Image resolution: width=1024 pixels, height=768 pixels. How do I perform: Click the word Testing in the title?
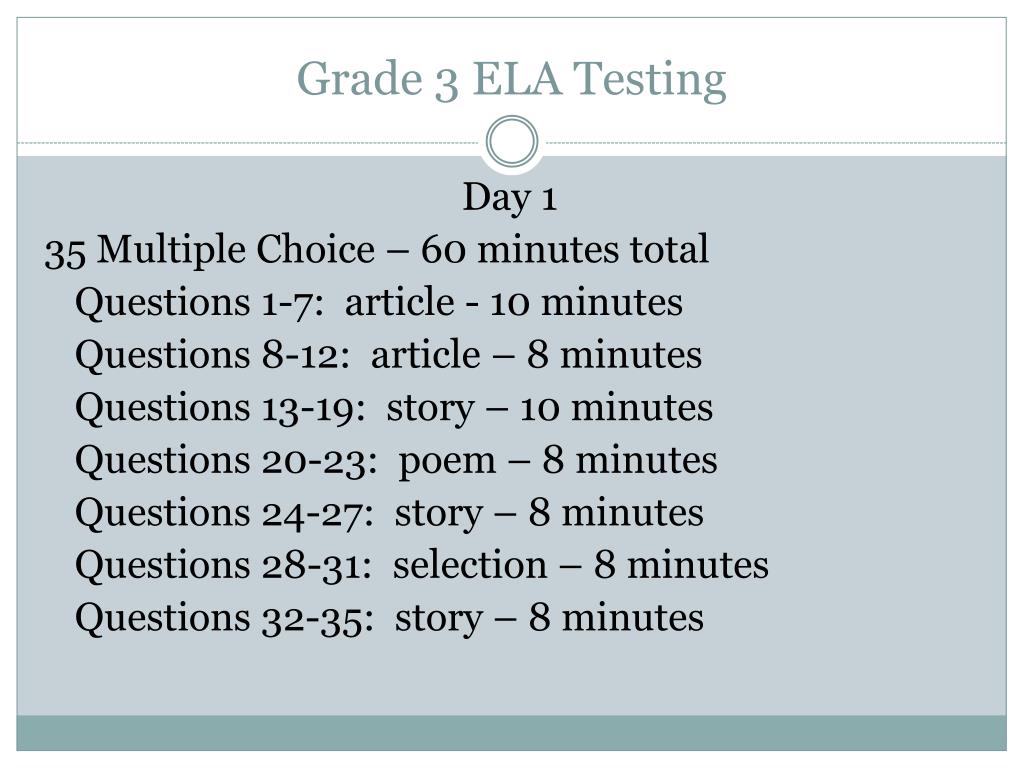point(650,80)
